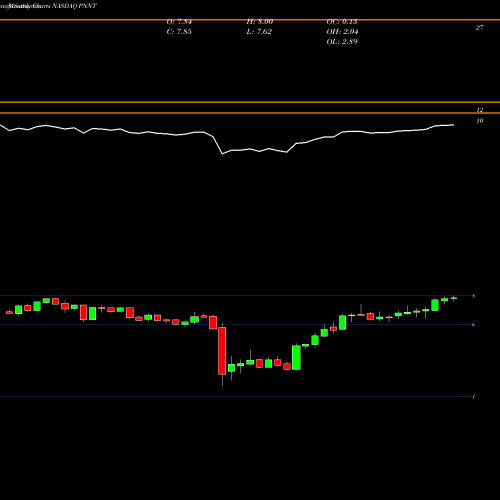Click the '12' price axis label
The image size is (500, 500).
click(x=479, y=110)
